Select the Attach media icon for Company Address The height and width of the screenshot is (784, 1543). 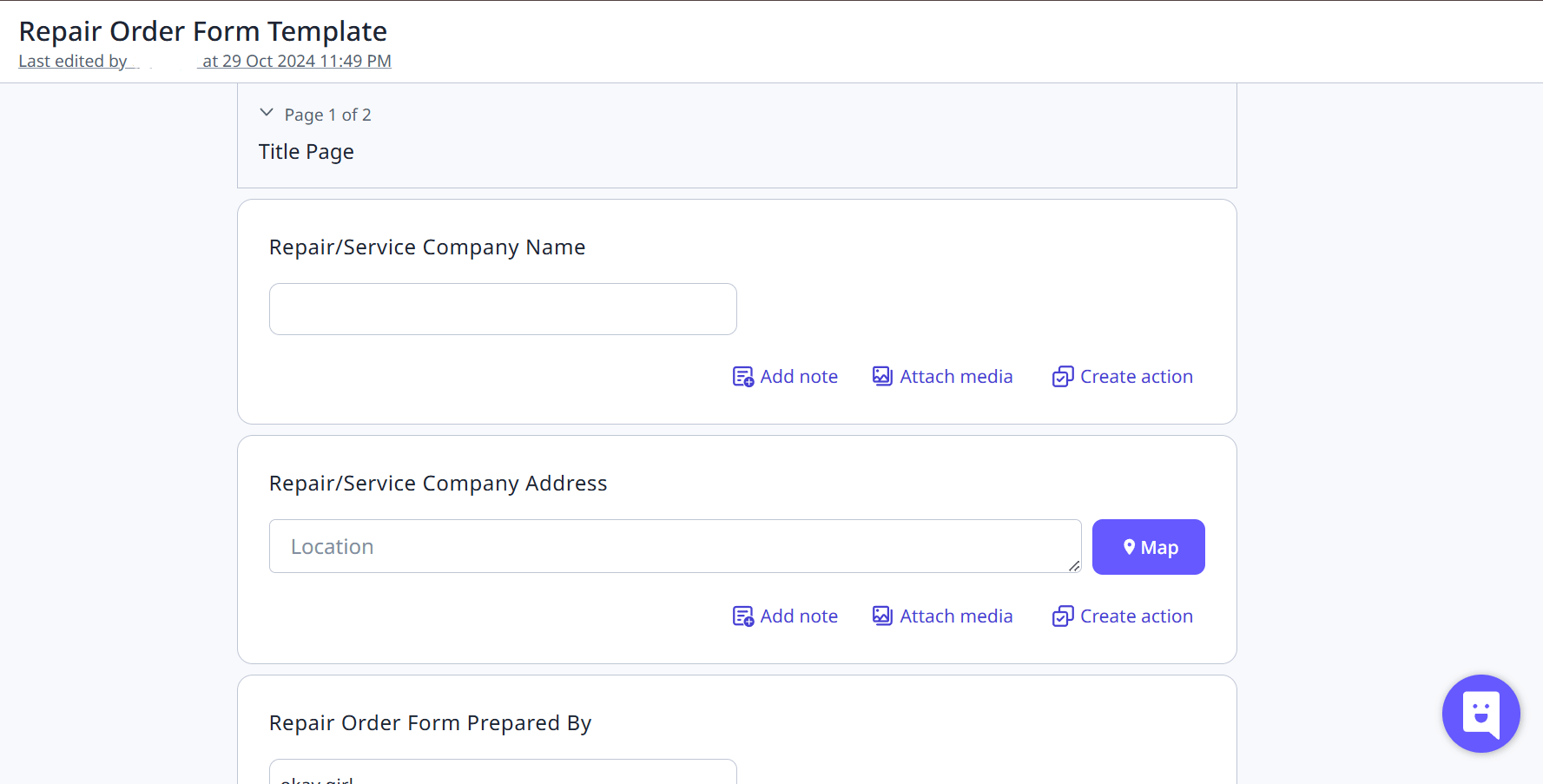click(882, 616)
